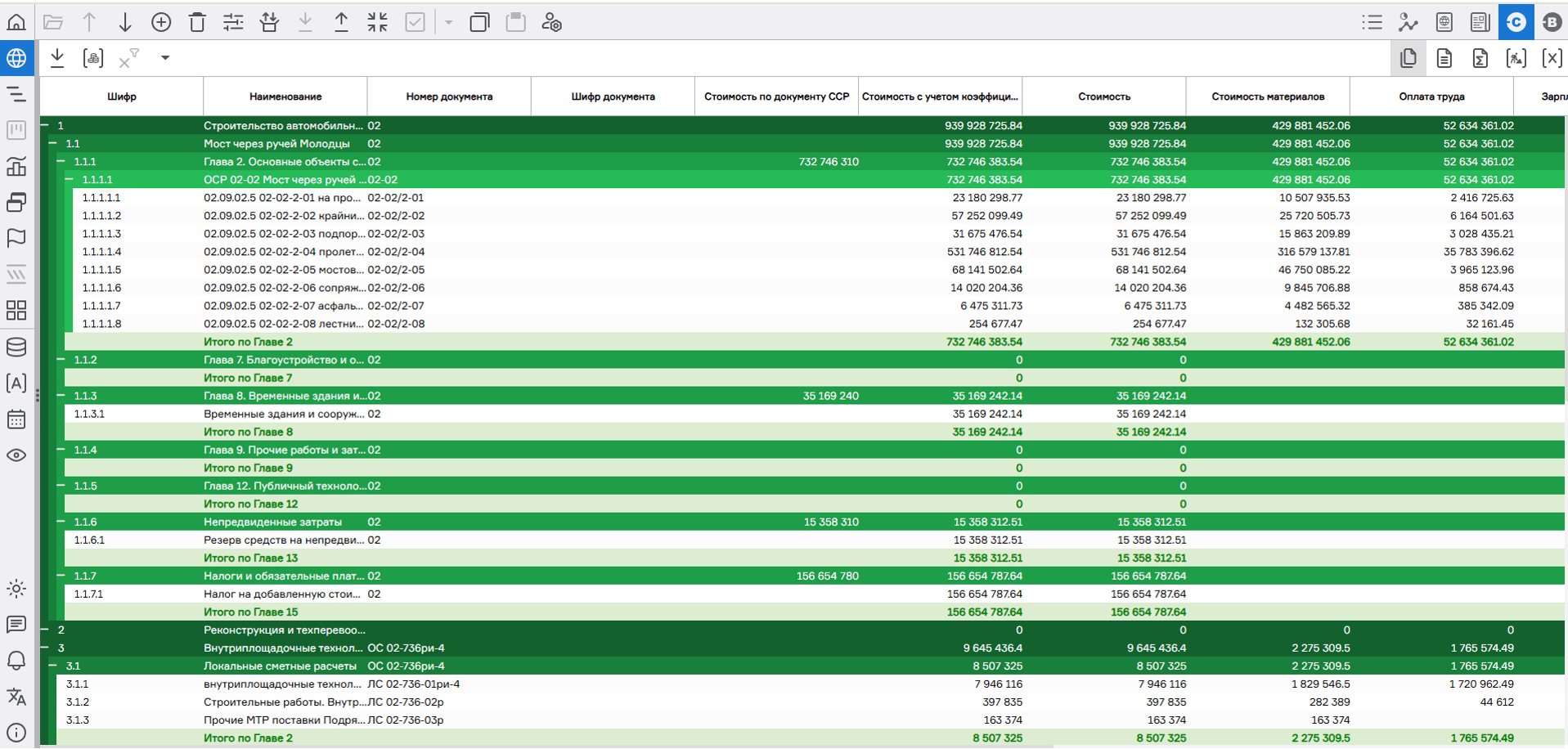Select row 1.1.1.4 пролет cell
Image resolution: width=1568 pixels, height=749 pixels.
(x=283, y=252)
